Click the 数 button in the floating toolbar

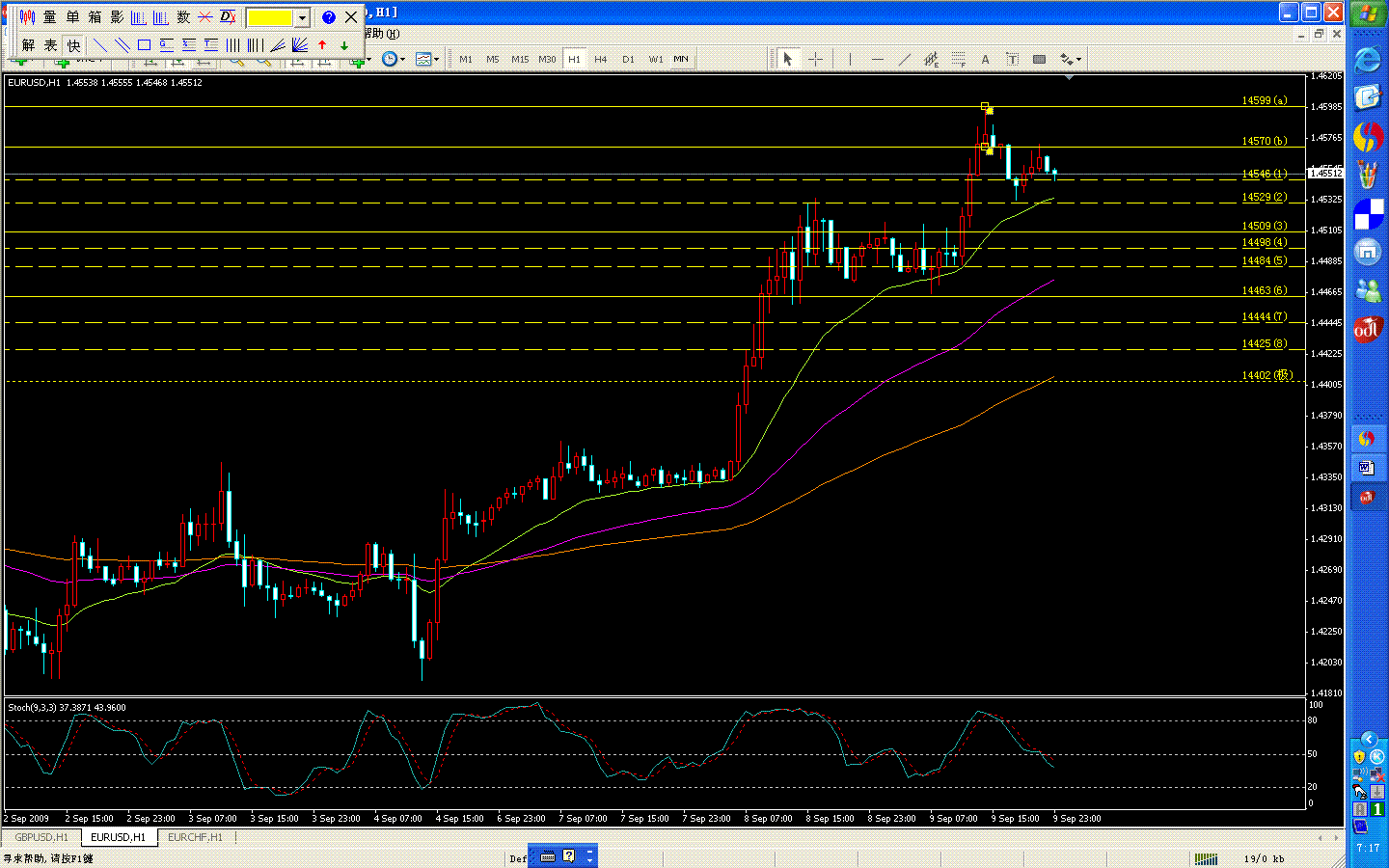coord(183,17)
